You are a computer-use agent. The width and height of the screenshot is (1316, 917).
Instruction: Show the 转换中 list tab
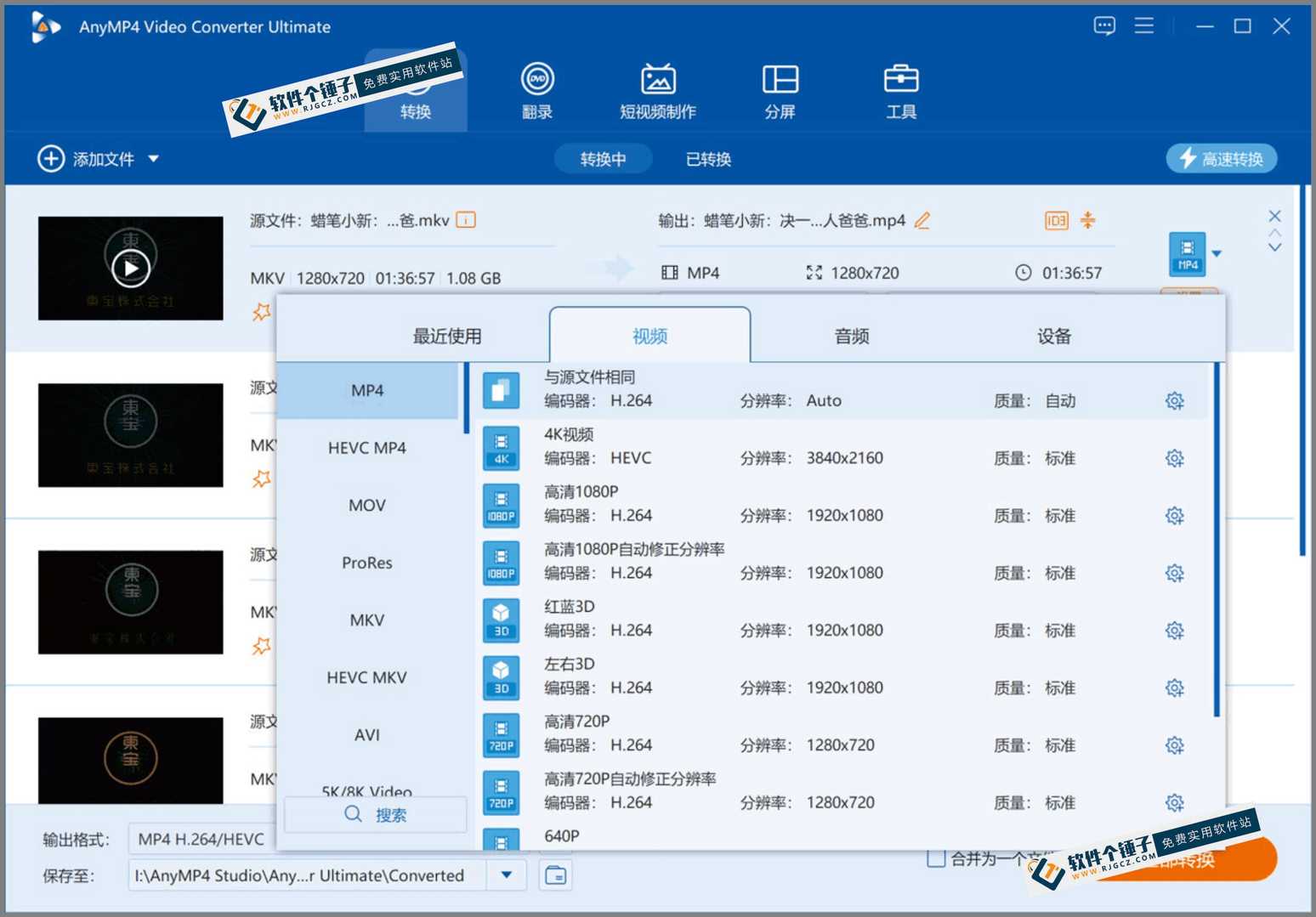pyautogui.click(x=603, y=159)
